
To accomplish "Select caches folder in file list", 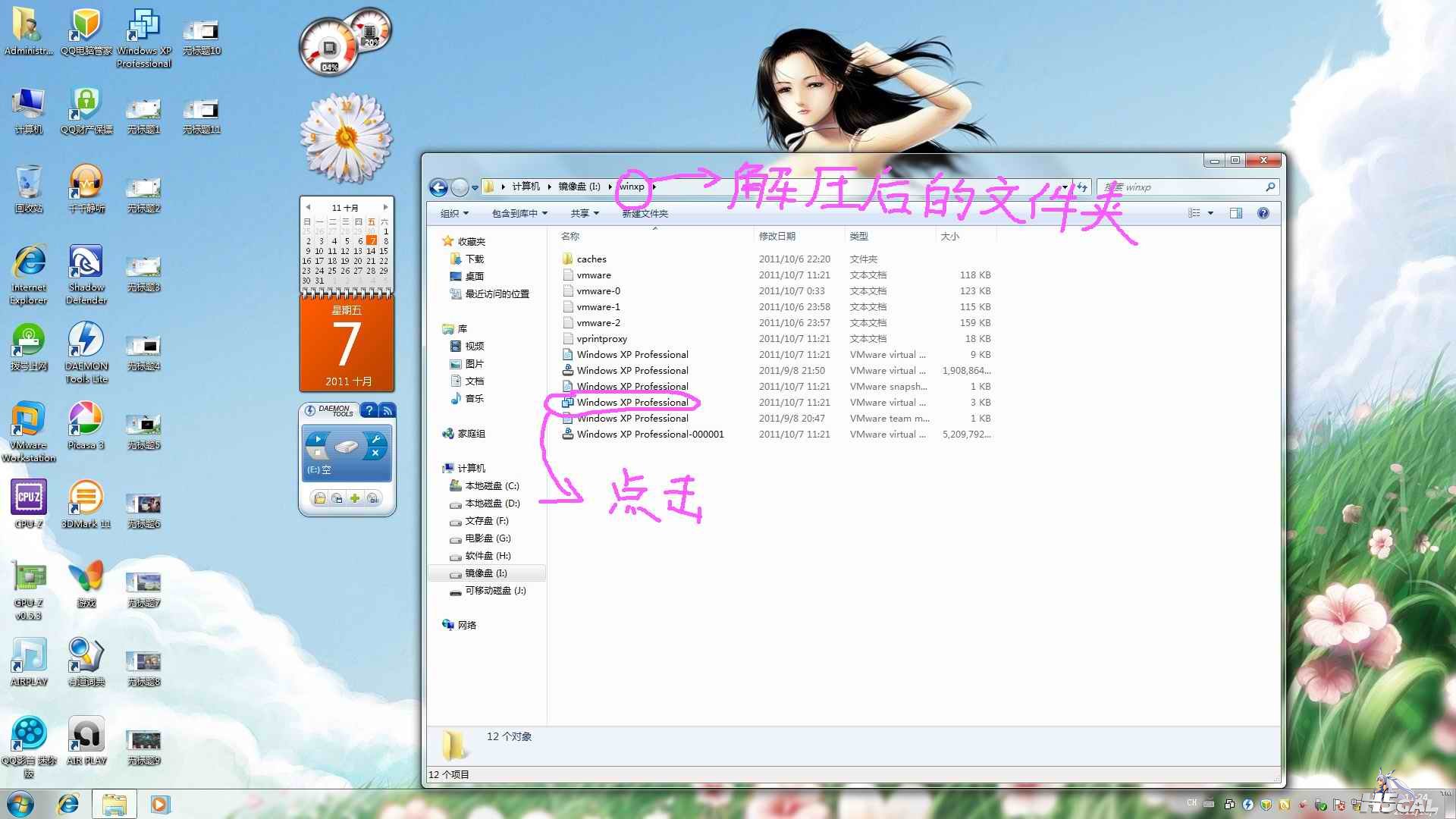I will [585, 259].
